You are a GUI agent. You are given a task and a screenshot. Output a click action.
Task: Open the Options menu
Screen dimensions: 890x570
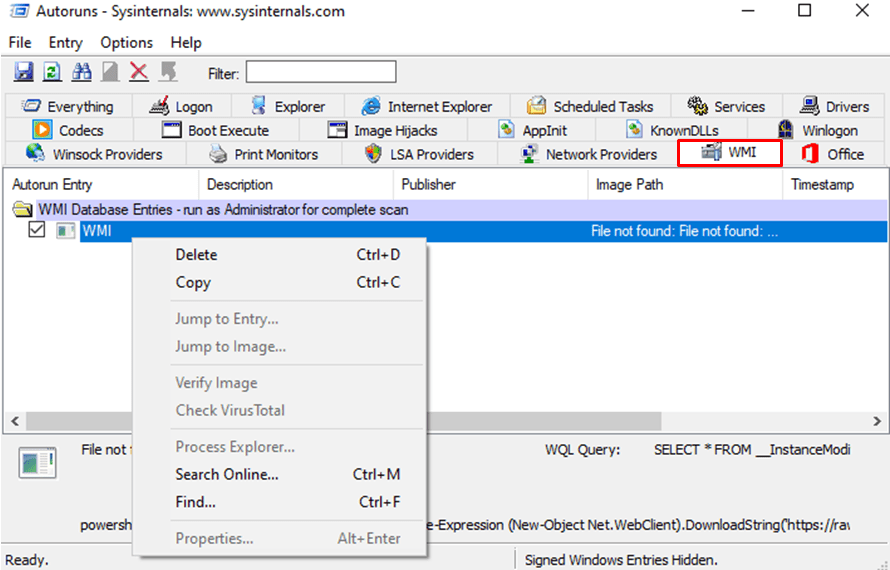click(x=127, y=43)
